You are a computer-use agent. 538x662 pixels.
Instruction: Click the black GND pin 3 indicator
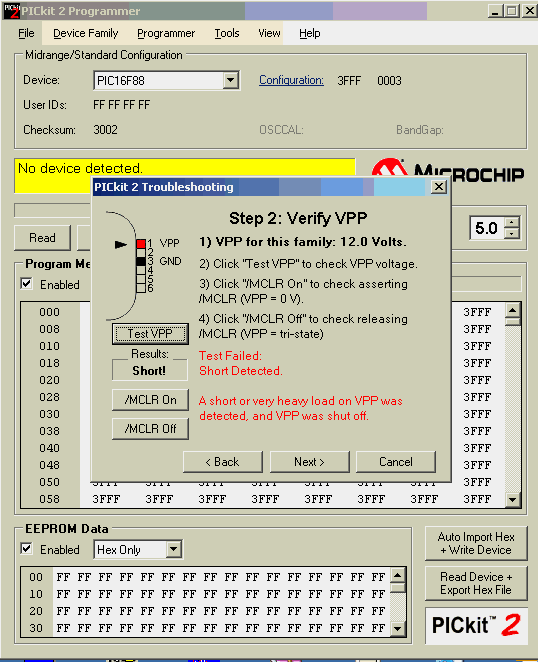(141, 262)
